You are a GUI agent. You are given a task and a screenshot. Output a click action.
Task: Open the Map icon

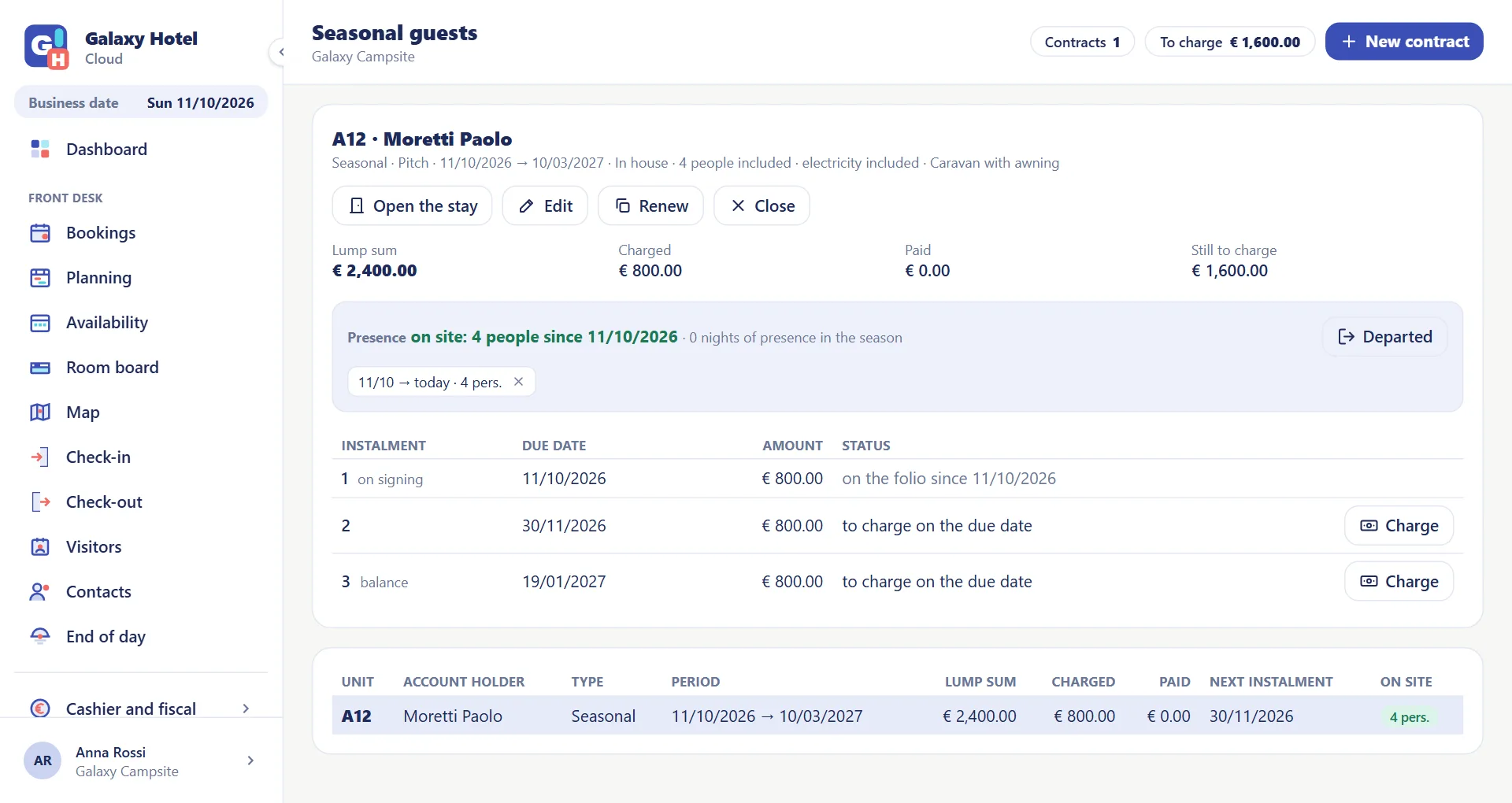point(40,413)
